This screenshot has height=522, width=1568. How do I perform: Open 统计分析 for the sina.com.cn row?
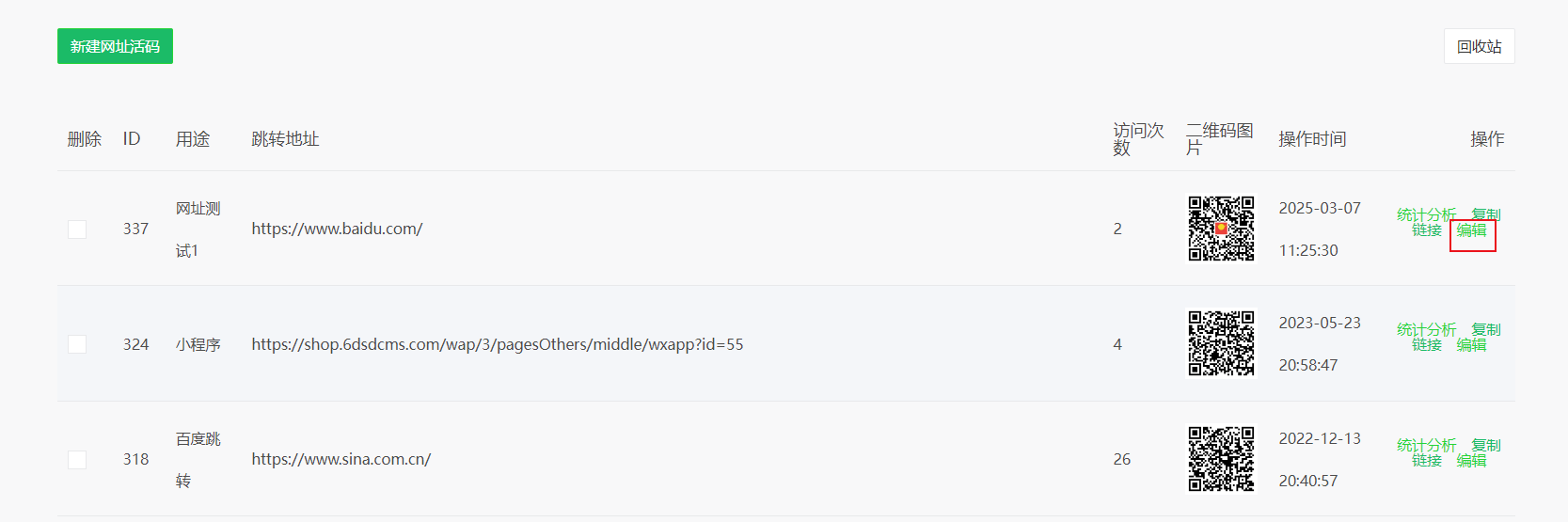pos(1426,445)
